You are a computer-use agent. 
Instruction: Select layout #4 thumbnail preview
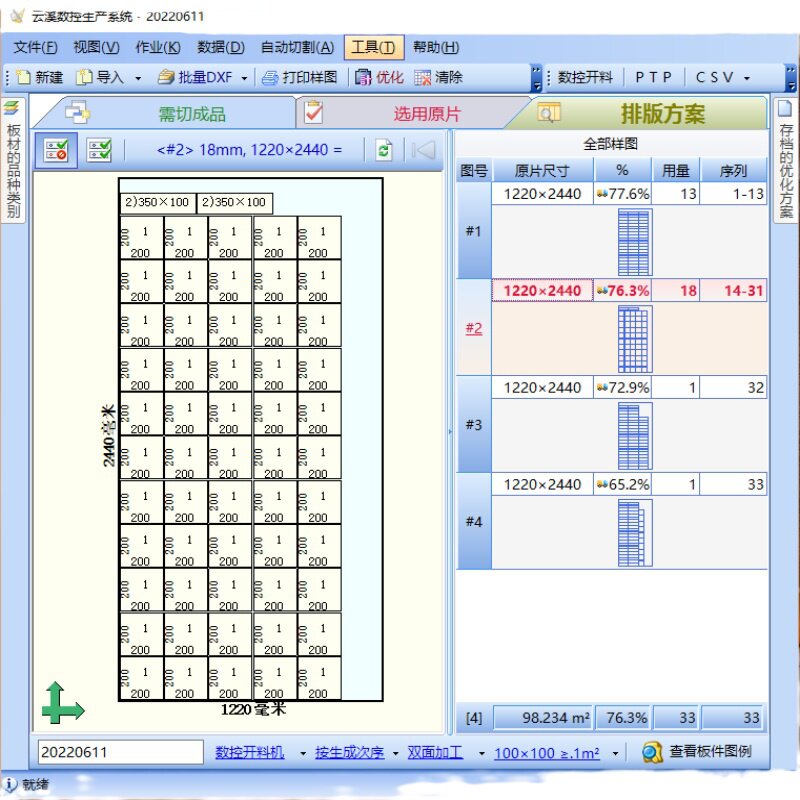635,533
